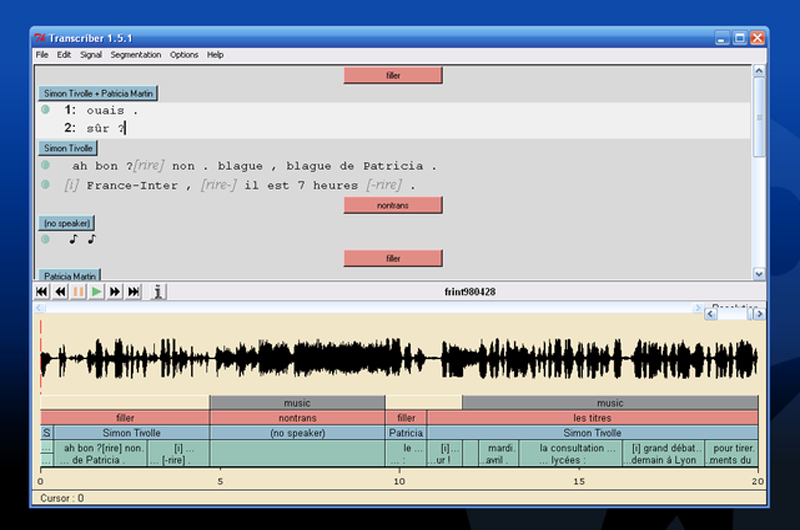Select the 'ah bon ?[rire] non' segment
Image resolution: width=800 pixels, height=530 pixels.
(101, 453)
